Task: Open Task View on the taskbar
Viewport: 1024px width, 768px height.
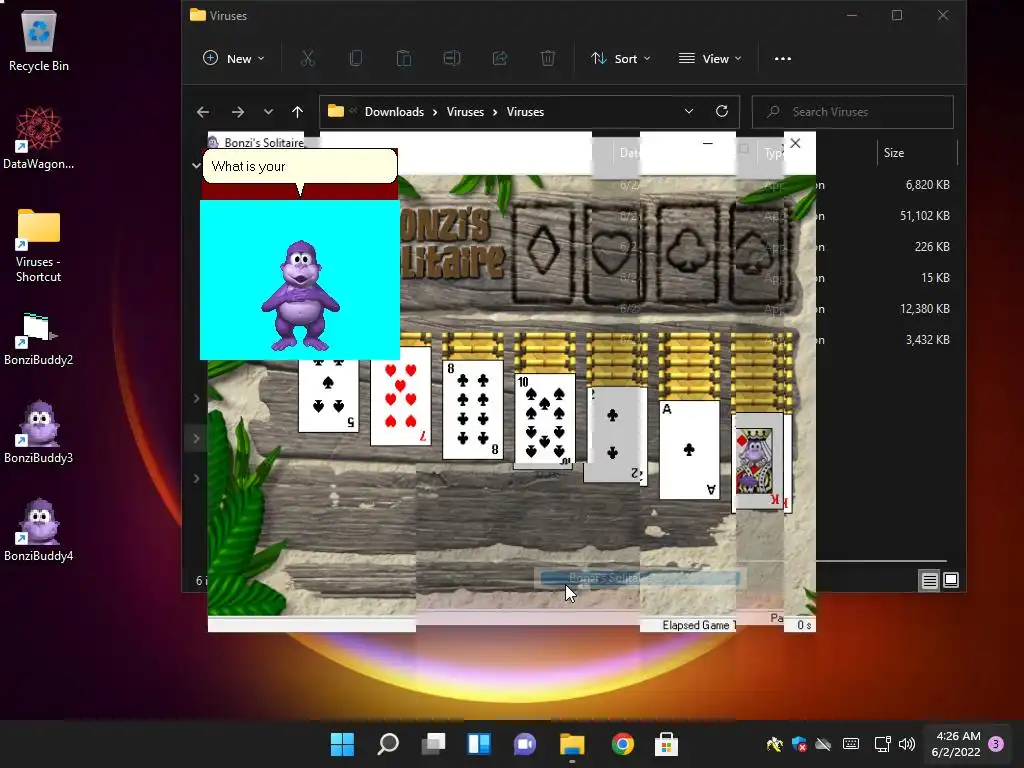Action: point(434,744)
